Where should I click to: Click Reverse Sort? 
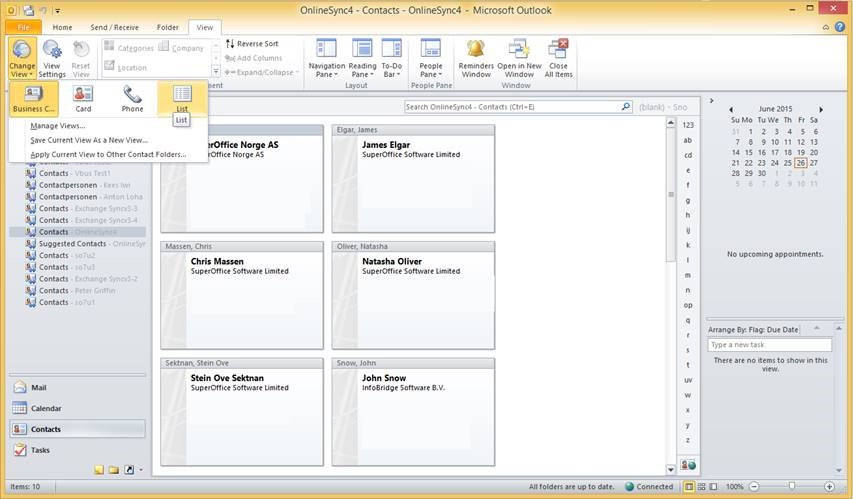point(252,44)
